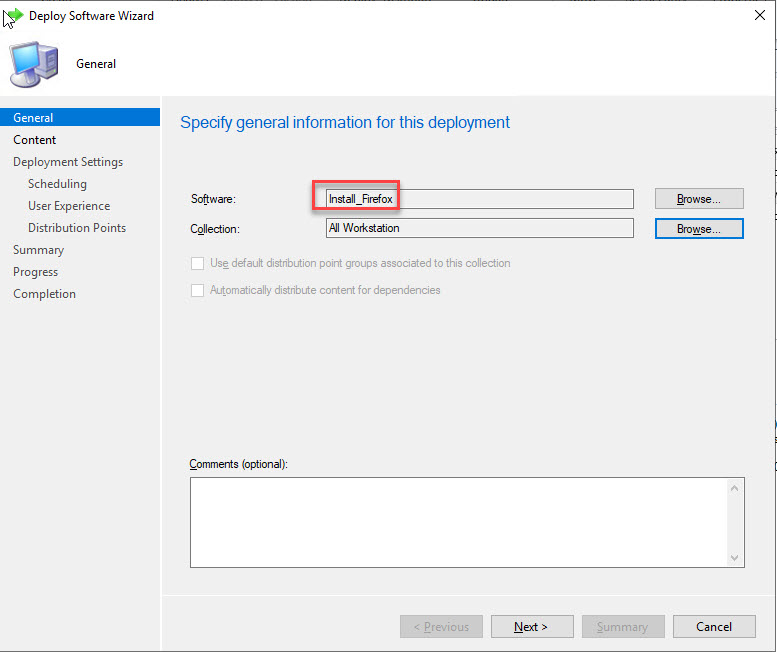Cancel the deployment wizard
Viewport: 777px width, 652px height.
[x=714, y=627]
